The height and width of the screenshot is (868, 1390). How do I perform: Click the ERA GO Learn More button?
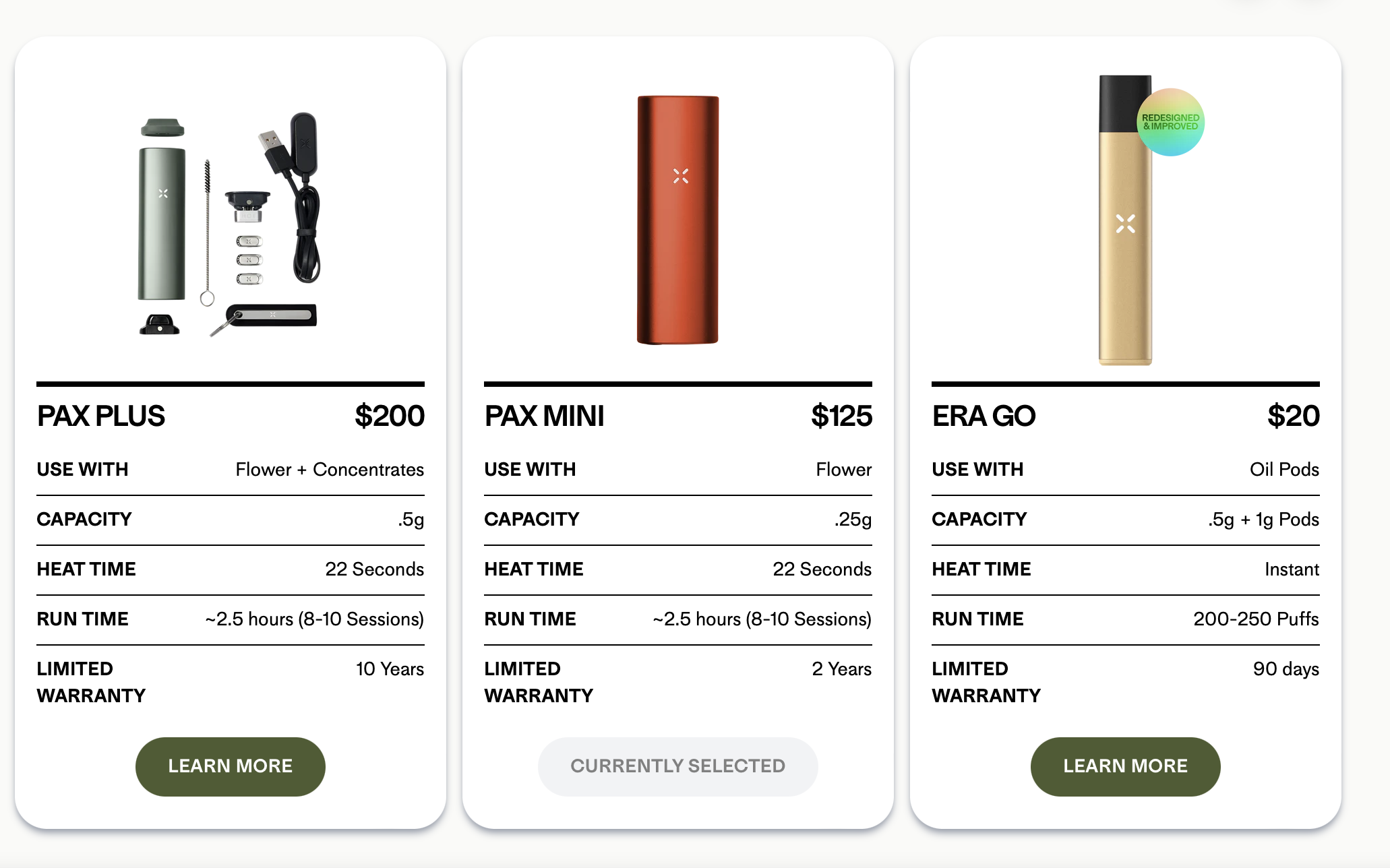click(1125, 766)
